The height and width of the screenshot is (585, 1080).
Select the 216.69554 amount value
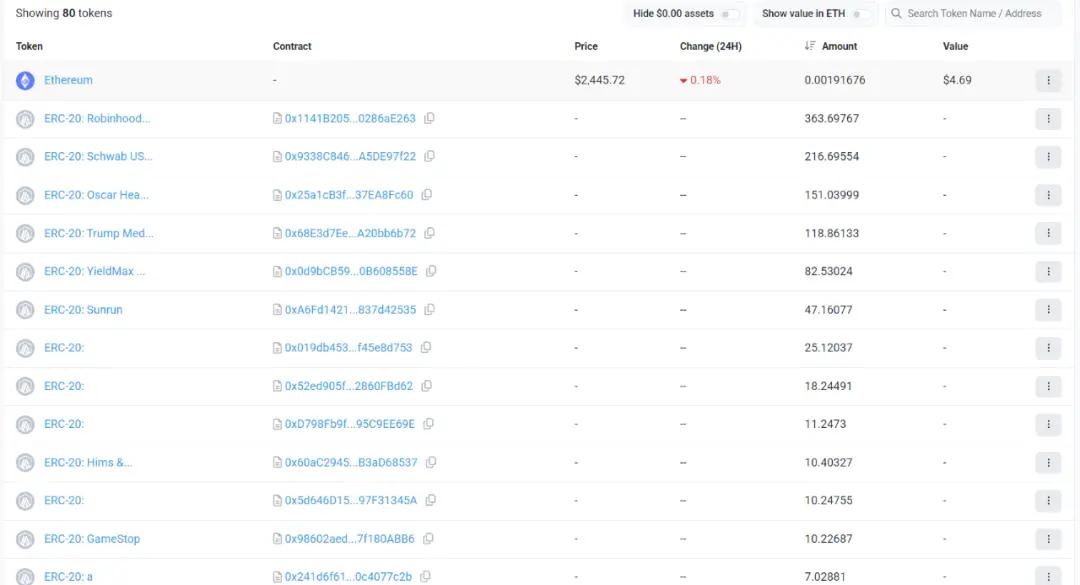pos(831,156)
